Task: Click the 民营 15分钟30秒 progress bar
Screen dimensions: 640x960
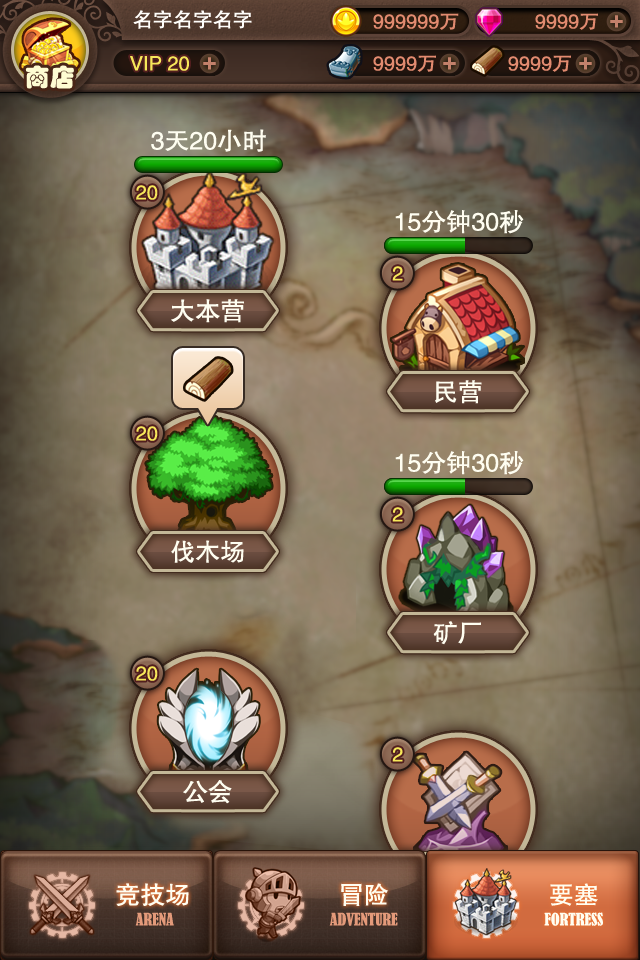Action: pyautogui.click(x=458, y=246)
